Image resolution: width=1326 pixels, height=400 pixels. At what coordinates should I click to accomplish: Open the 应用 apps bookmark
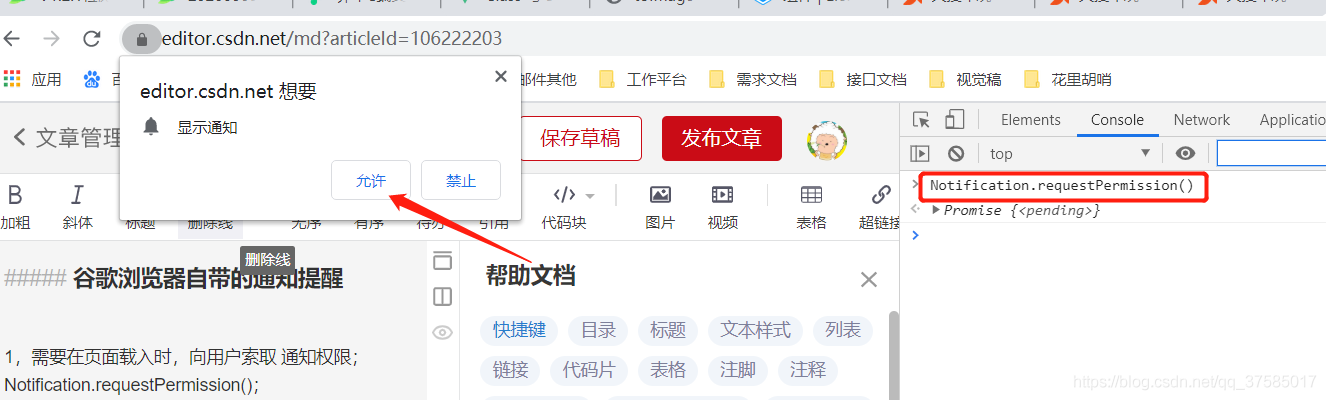pyautogui.click(x=33, y=79)
